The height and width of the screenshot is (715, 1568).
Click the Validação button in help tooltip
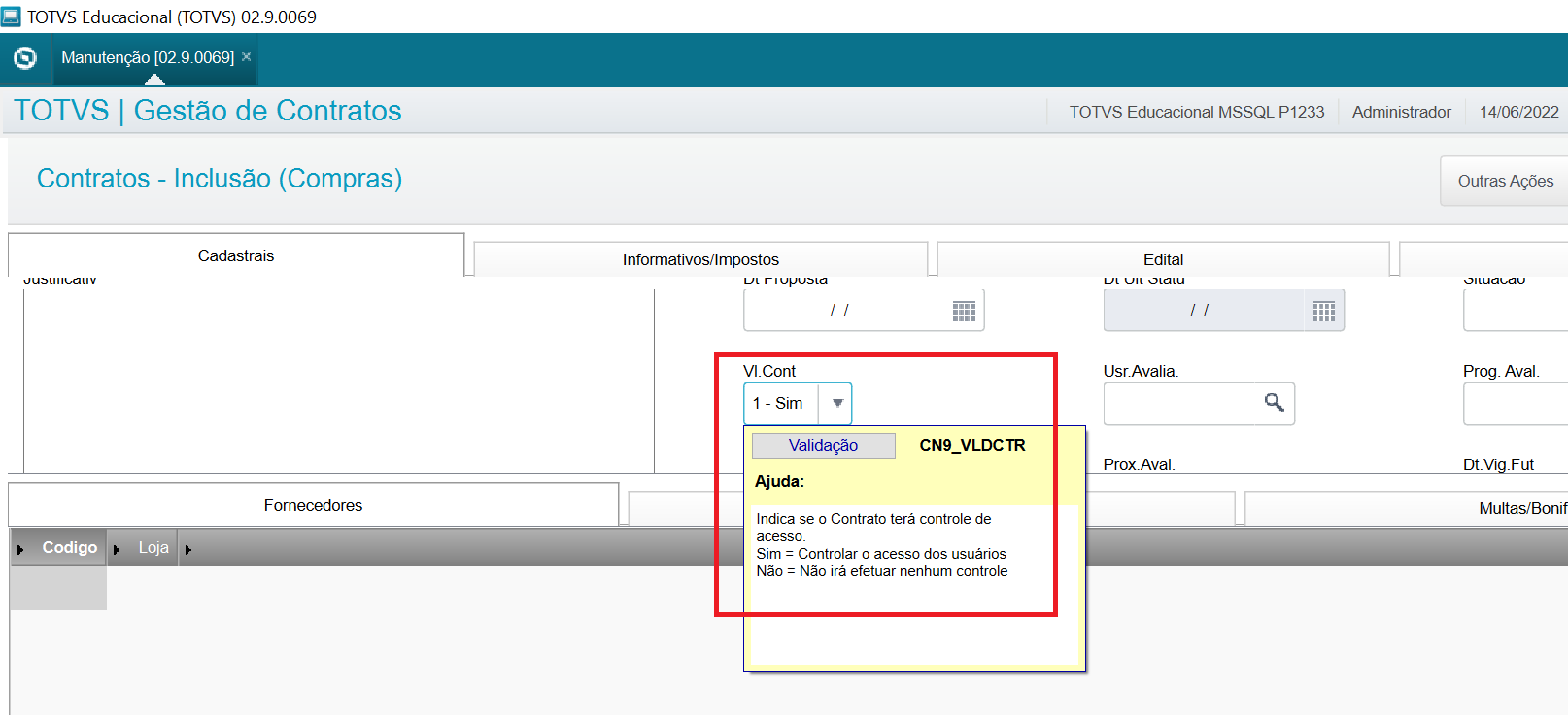click(824, 445)
